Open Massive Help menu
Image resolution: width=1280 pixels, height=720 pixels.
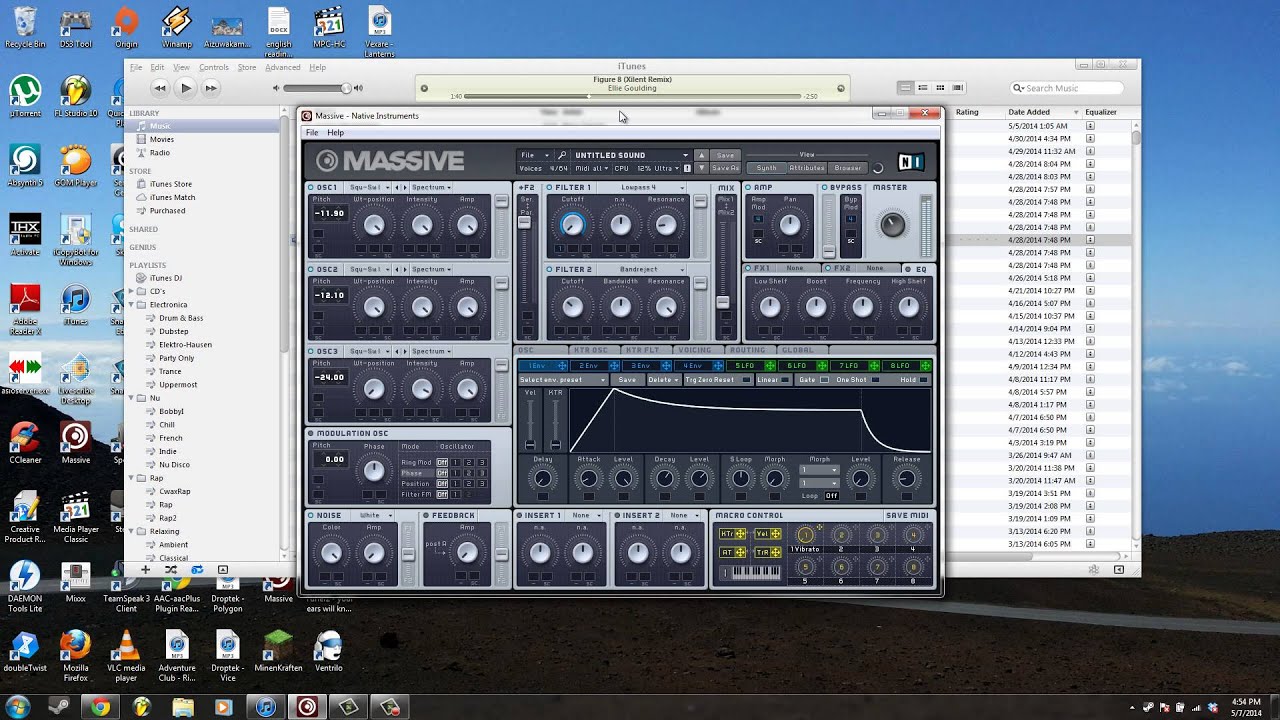tap(335, 132)
